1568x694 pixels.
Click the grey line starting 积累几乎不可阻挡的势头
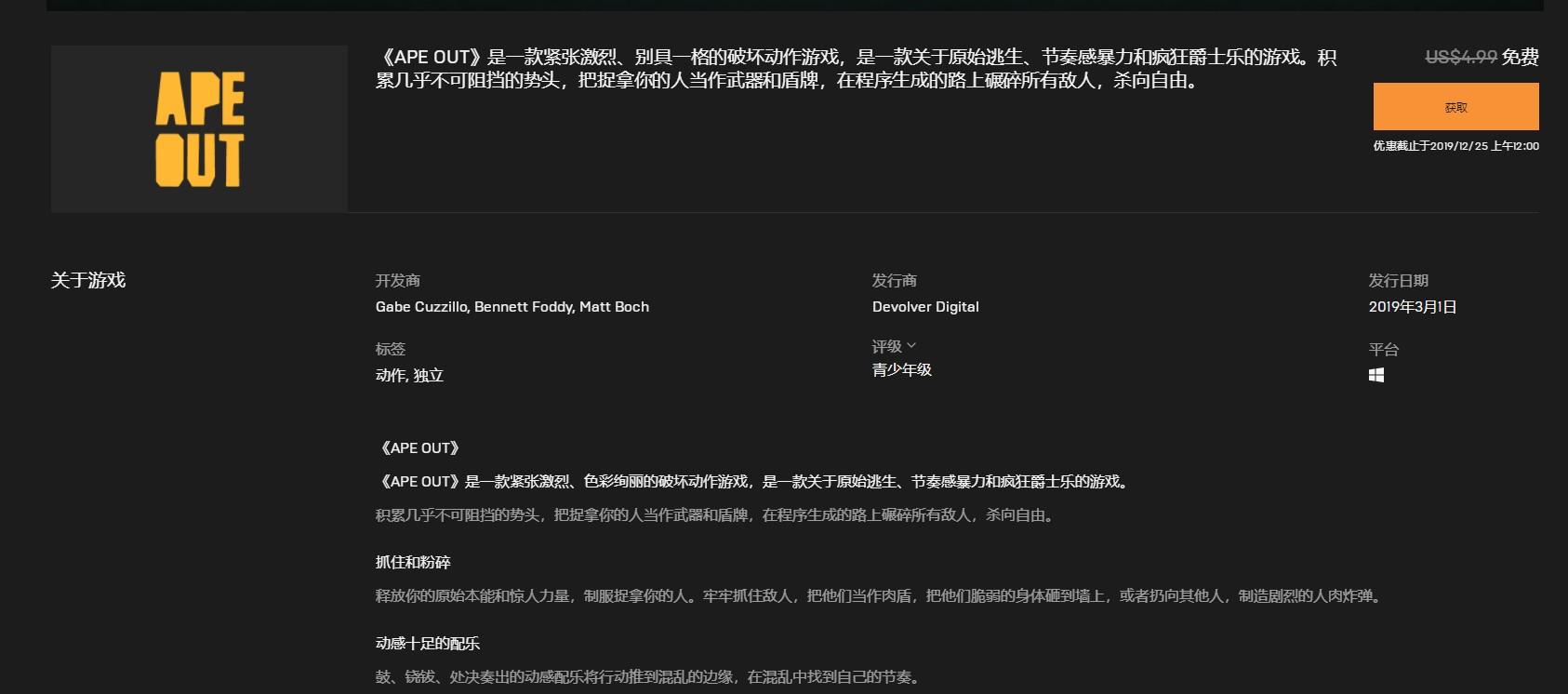pos(715,514)
